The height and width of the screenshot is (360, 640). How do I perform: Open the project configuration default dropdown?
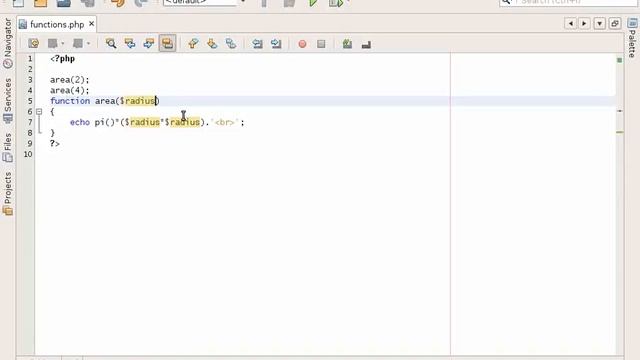[204, 2]
